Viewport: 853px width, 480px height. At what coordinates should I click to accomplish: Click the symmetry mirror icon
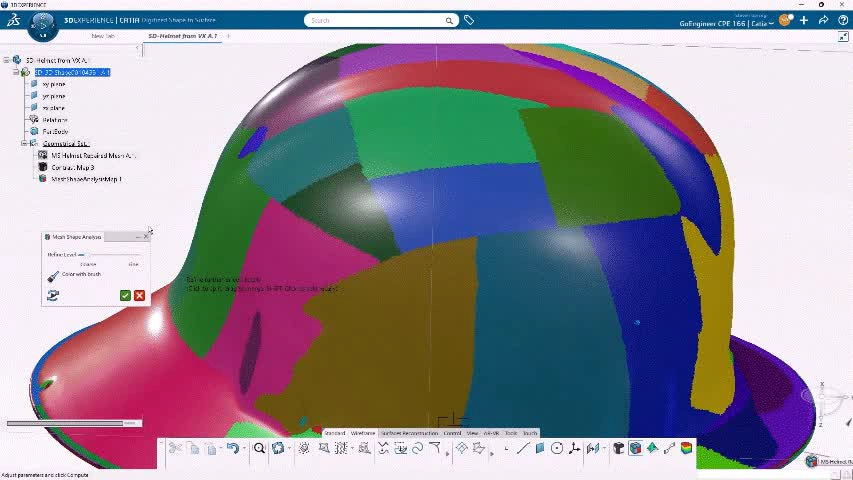pos(592,448)
